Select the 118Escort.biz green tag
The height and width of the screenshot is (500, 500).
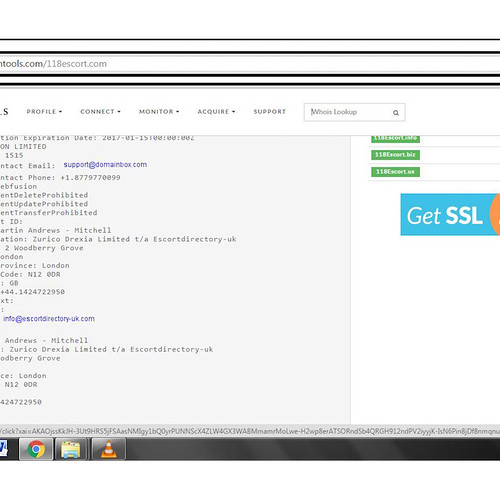(x=395, y=155)
